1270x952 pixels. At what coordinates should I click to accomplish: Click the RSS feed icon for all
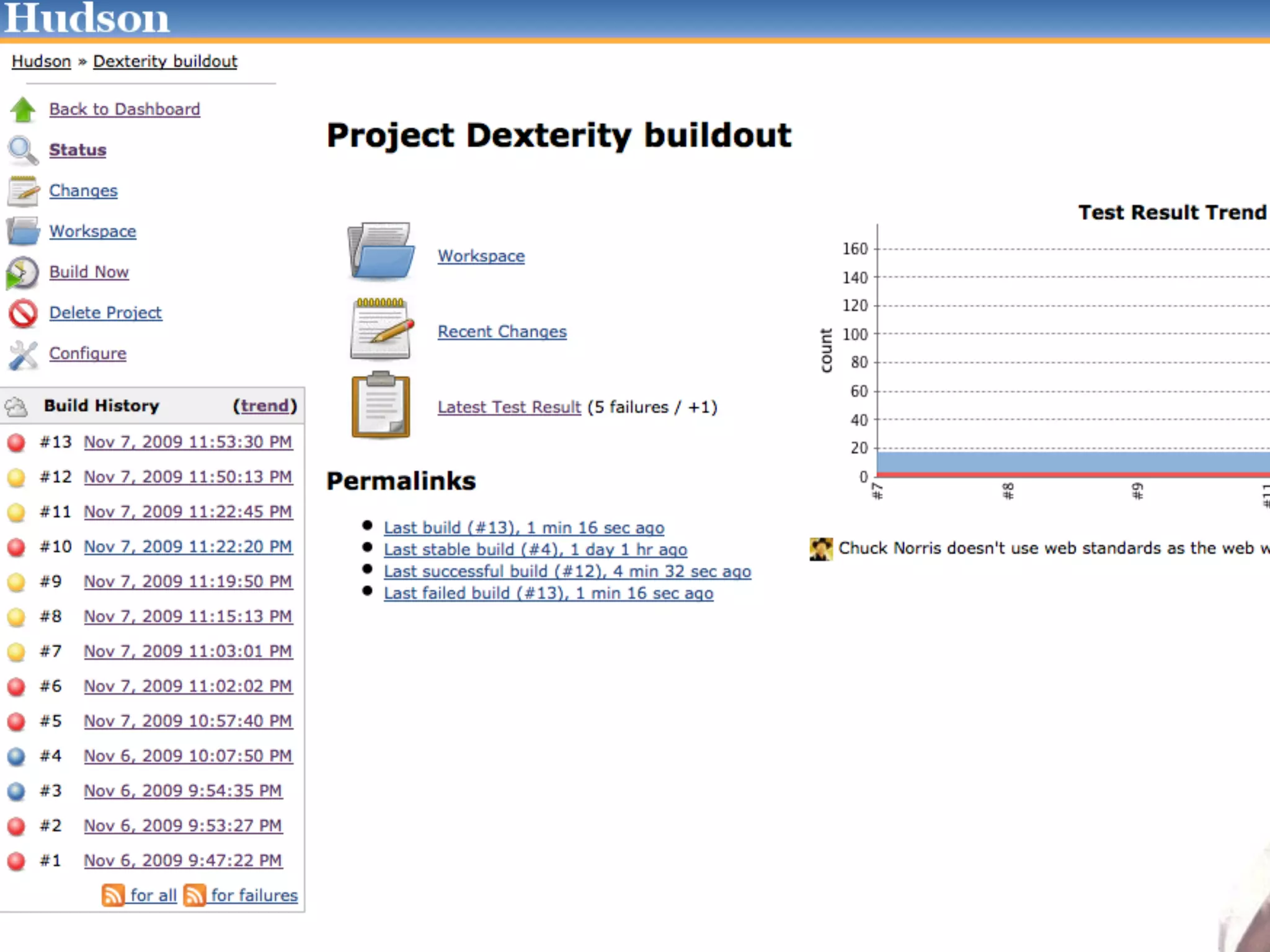tap(113, 895)
